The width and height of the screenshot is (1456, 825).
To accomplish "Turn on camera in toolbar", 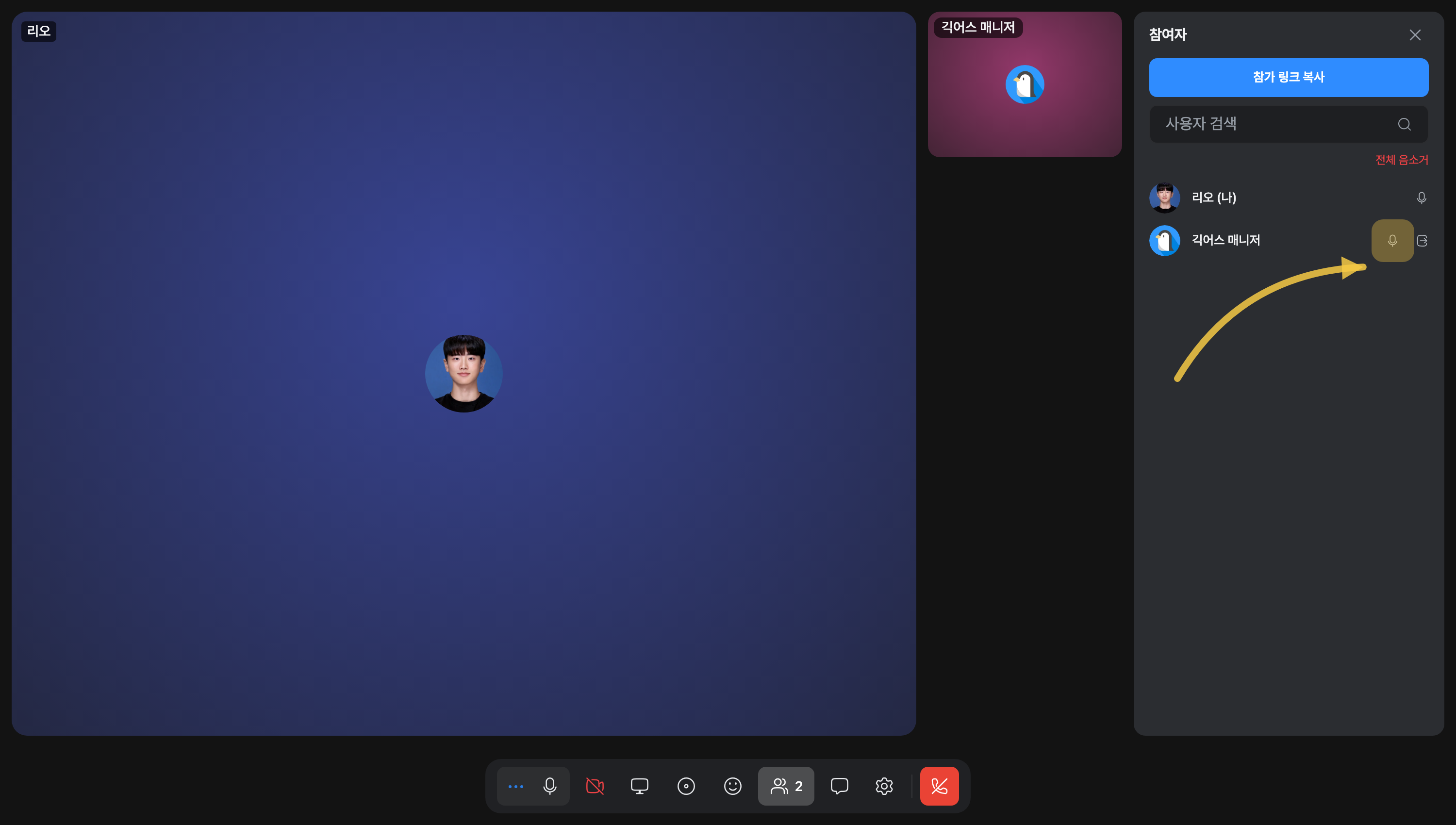I will click(595, 786).
